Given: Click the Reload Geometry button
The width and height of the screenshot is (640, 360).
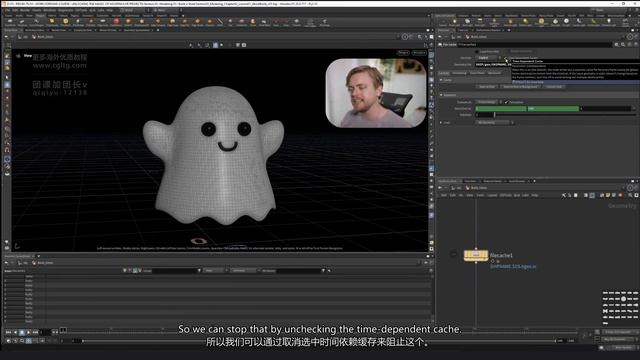Looking at the screenshot, I should click(x=521, y=51).
